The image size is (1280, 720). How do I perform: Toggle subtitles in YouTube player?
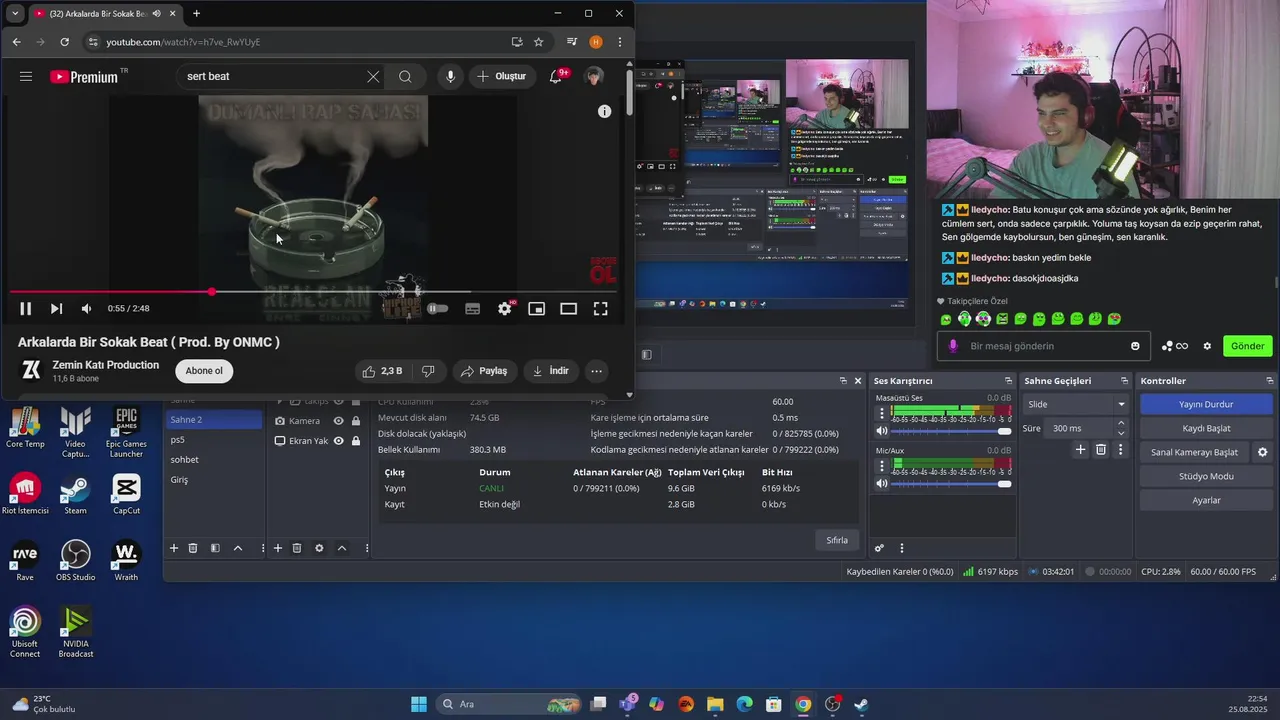[472, 309]
